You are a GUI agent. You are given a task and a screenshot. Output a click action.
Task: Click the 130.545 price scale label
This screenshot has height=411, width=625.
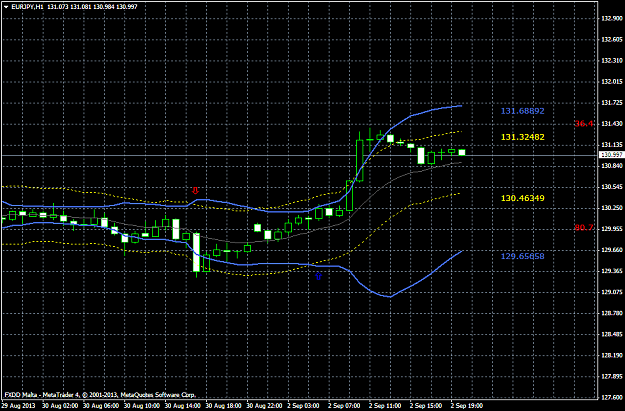pos(612,187)
